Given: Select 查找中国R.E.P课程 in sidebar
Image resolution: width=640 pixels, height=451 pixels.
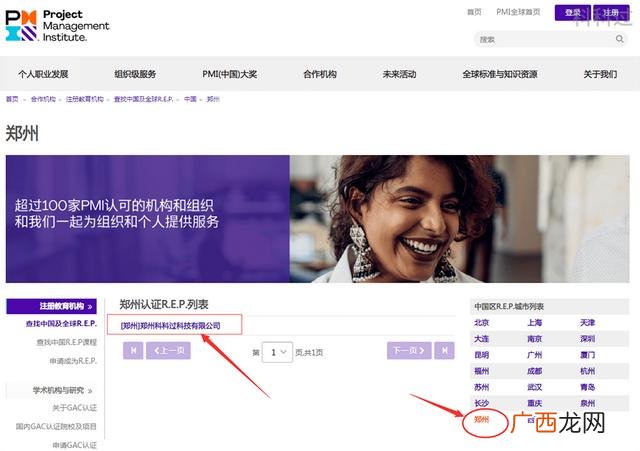Looking at the screenshot, I should (67, 342).
